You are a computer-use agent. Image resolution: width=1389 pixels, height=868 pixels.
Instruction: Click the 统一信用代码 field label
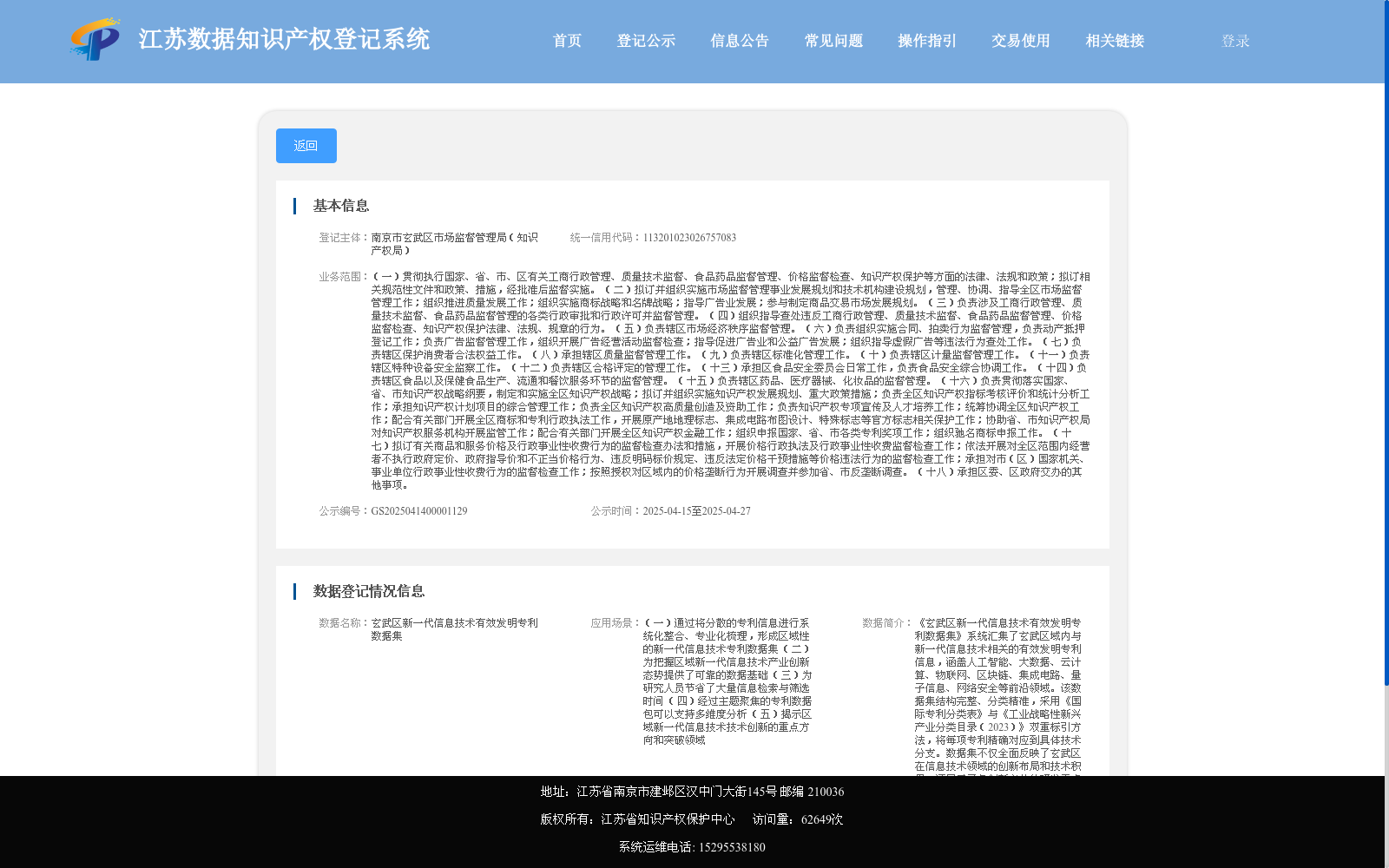(606, 238)
